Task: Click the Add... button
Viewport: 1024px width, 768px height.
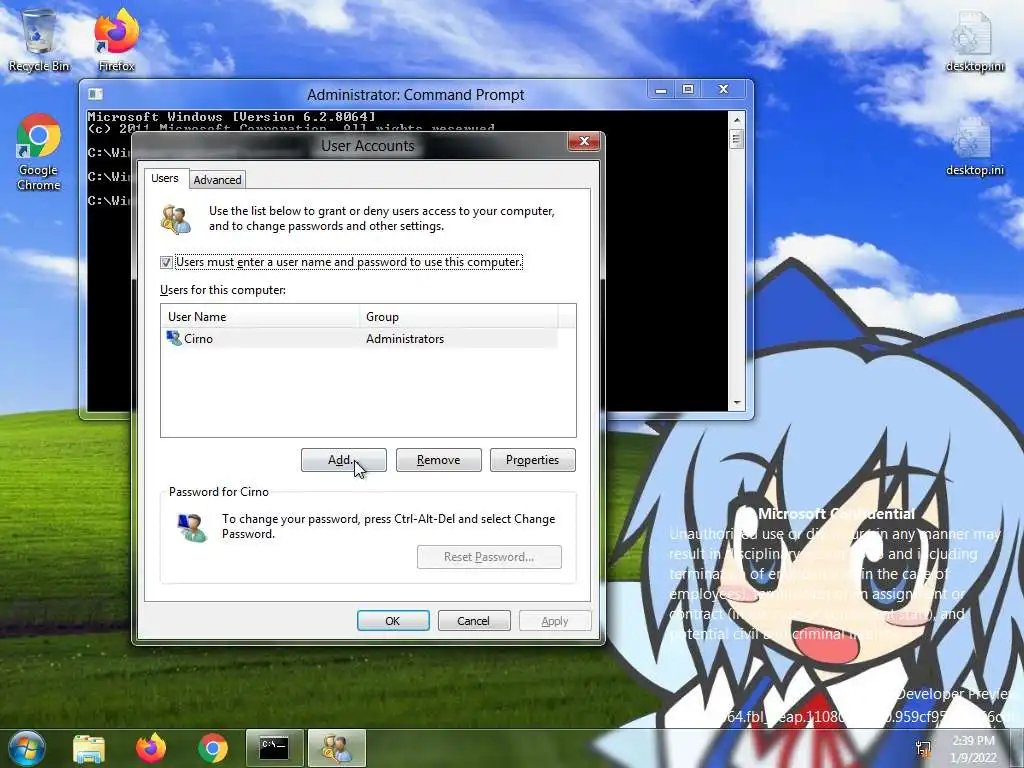Action: [344, 460]
